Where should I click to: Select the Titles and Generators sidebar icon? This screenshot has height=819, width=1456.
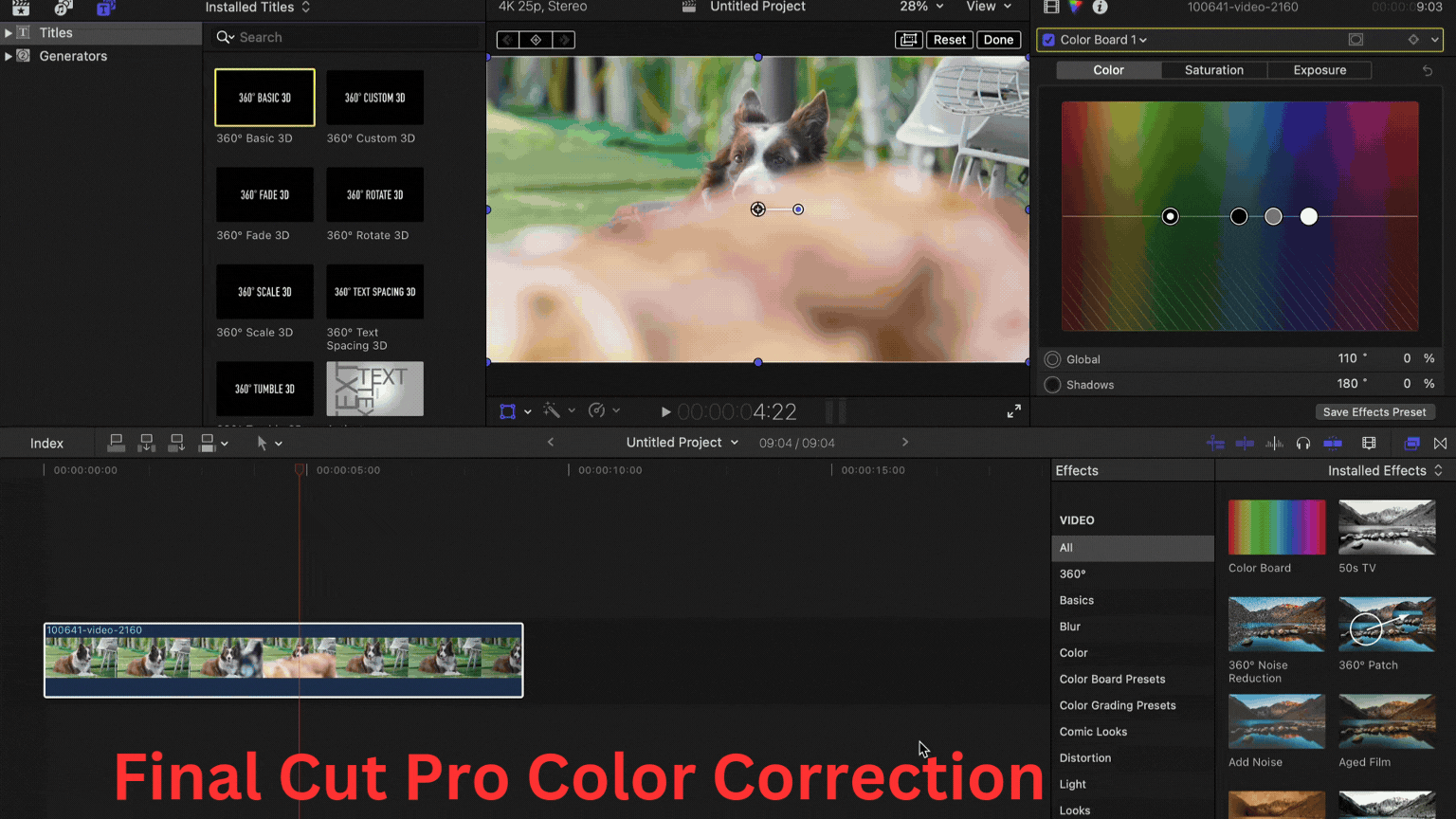(x=106, y=8)
